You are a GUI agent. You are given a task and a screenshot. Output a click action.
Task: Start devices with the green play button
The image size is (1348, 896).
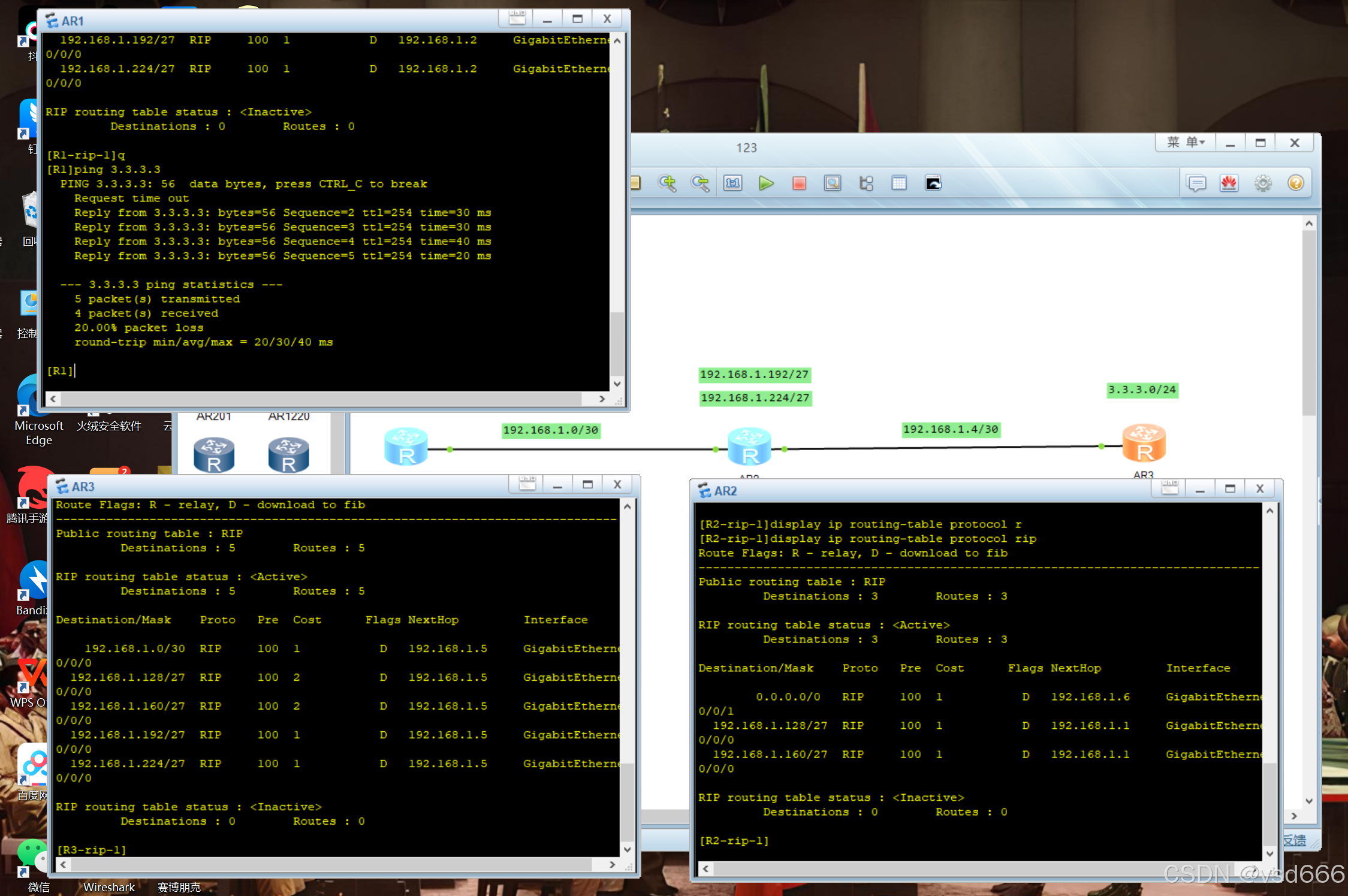point(765,183)
